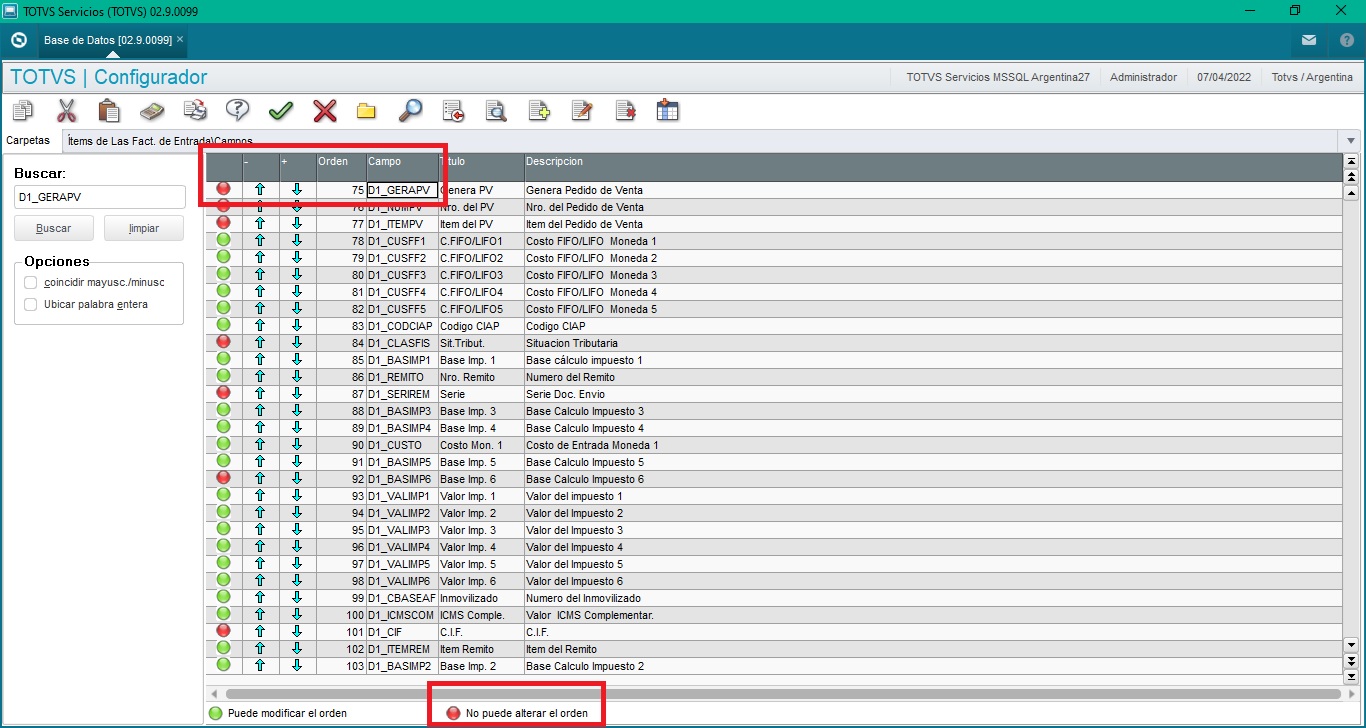Viewport: 1366px width, 728px height.
Task: Select the D1_ITEMREM field cell
Action: coord(402,649)
